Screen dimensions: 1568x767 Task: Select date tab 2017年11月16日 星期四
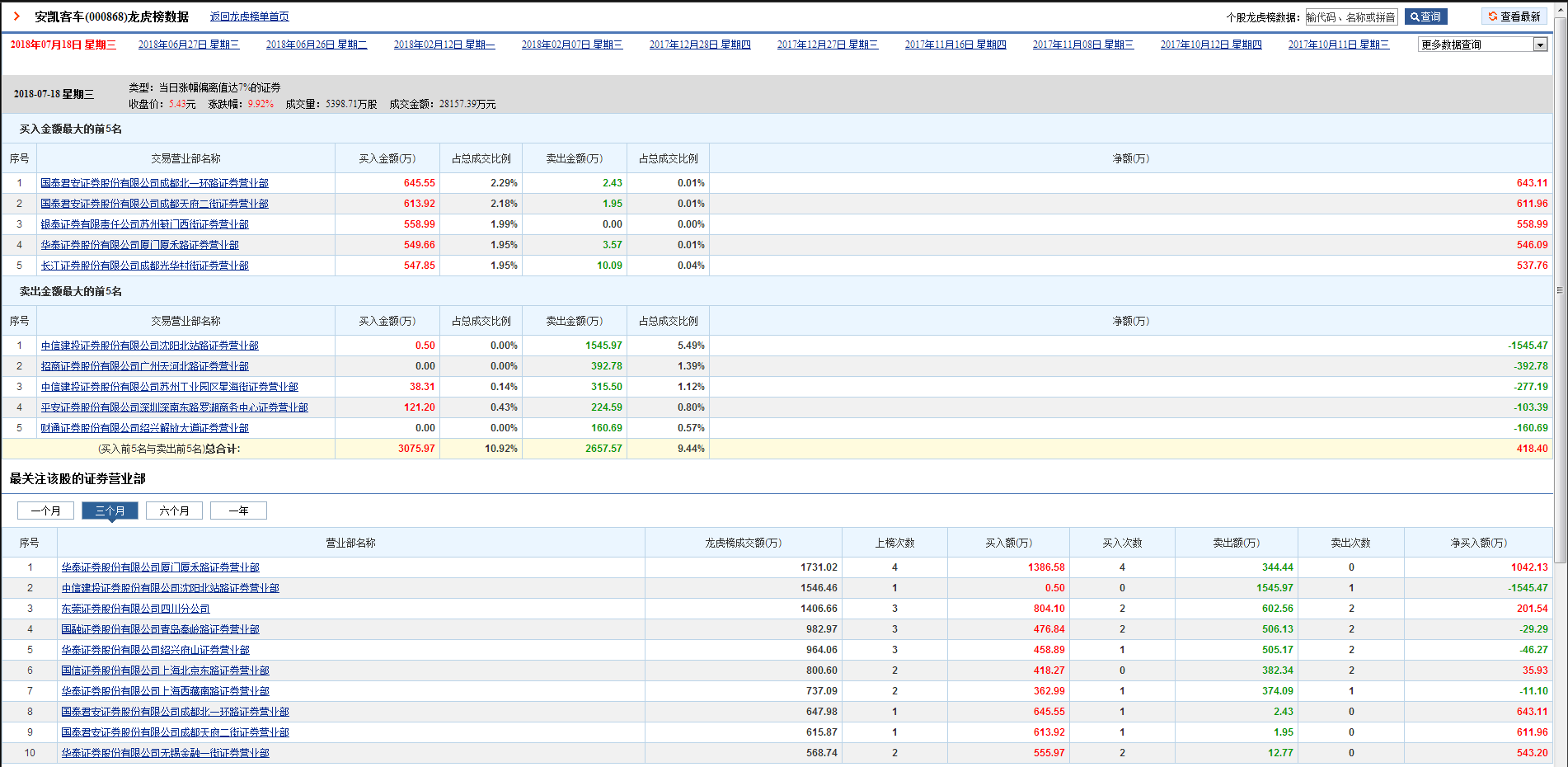[x=955, y=45]
